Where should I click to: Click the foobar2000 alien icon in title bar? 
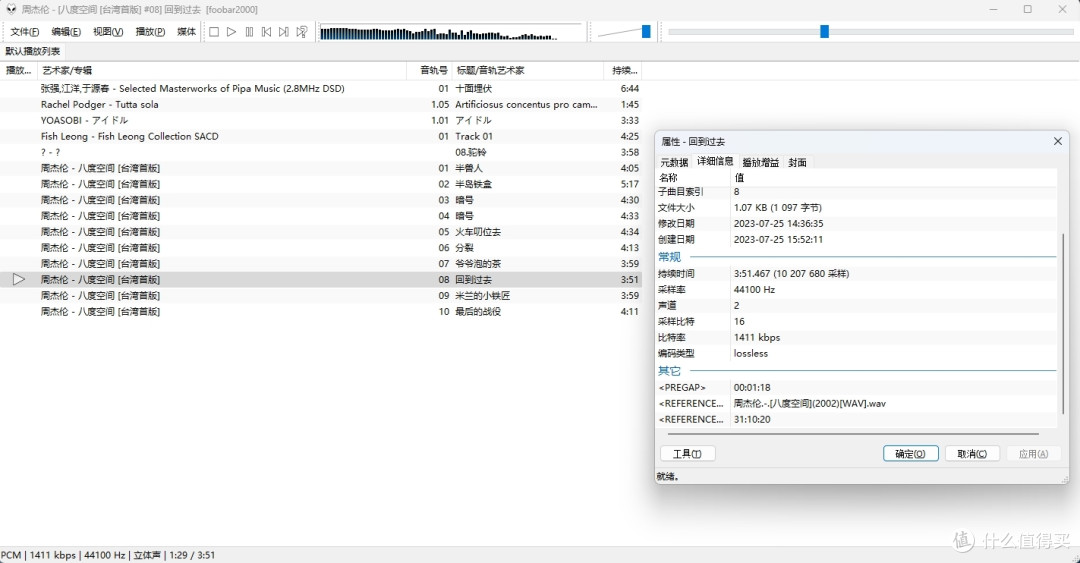tap(10, 9)
